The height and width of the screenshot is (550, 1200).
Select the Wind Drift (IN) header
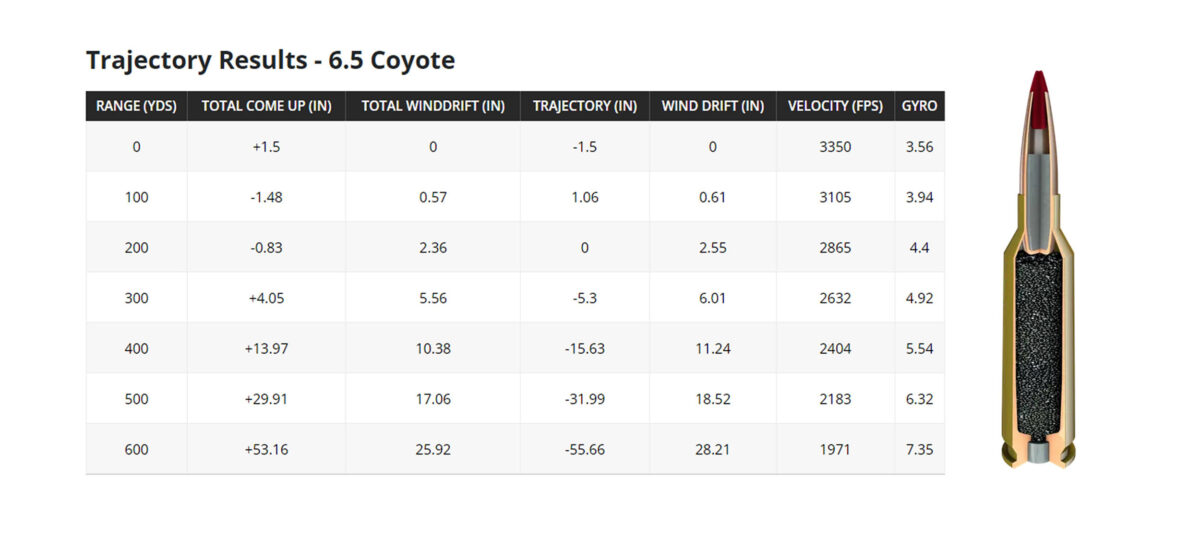pos(713,106)
